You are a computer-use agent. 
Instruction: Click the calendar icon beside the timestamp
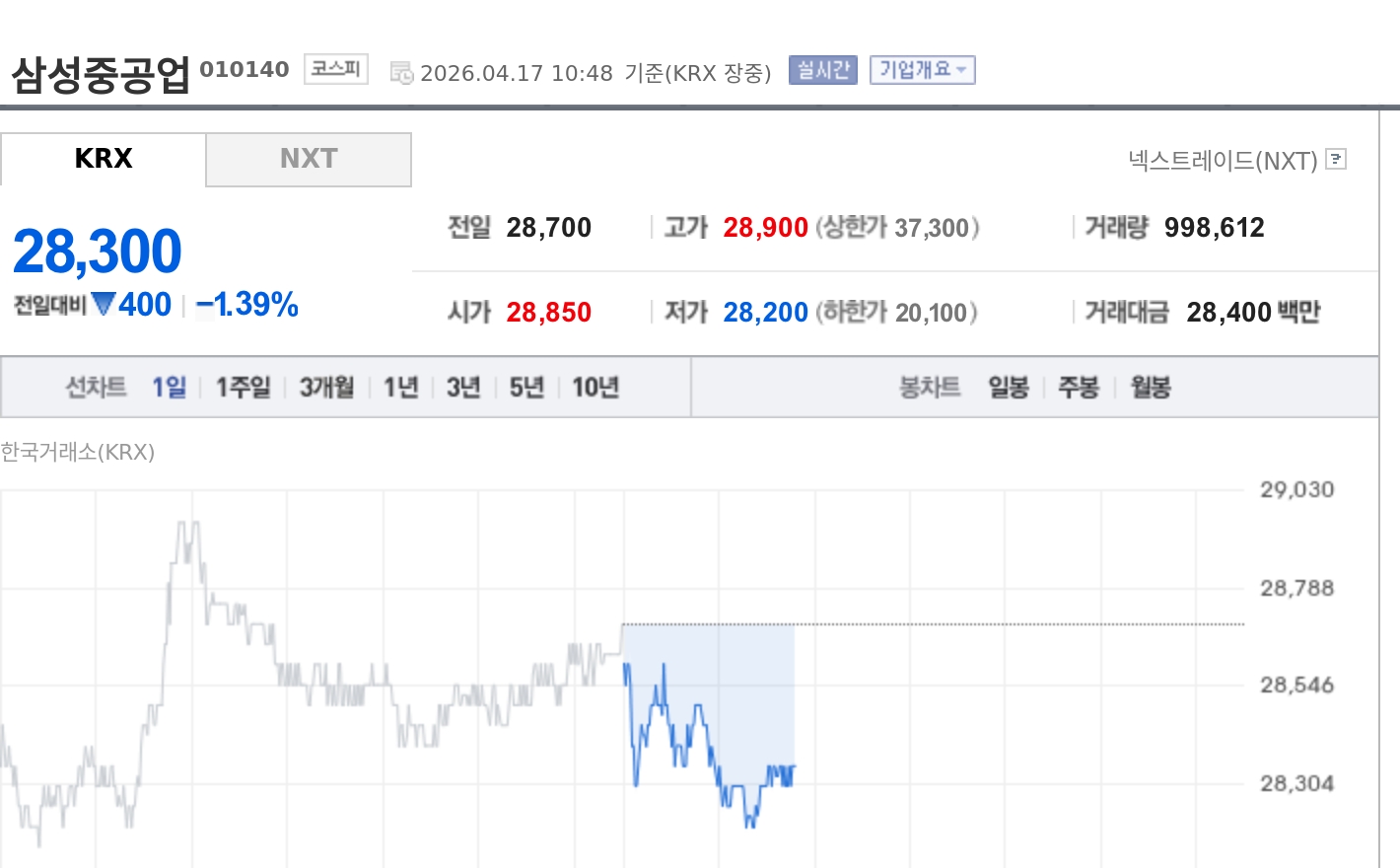401,73
